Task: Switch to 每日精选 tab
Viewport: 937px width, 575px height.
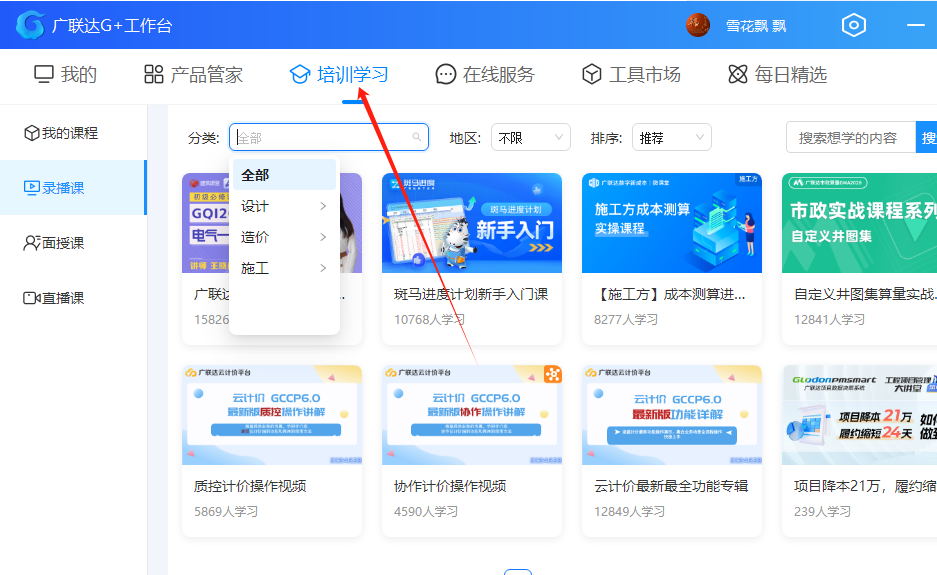Action: [777, 75]
